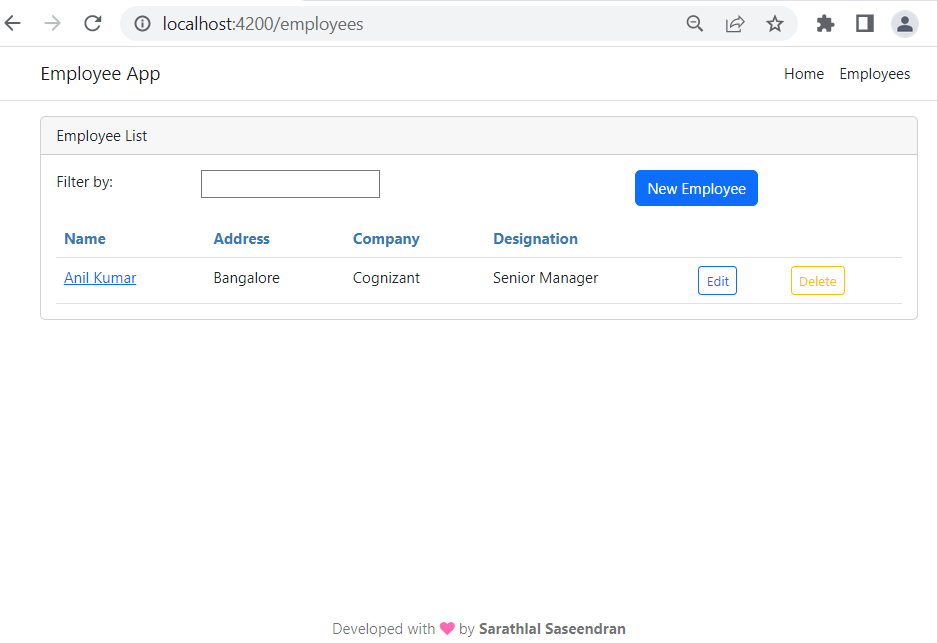The width and height of the screenshot is (937, 643).
Task: Click the Designation column header
Action: tap(535, 239)
